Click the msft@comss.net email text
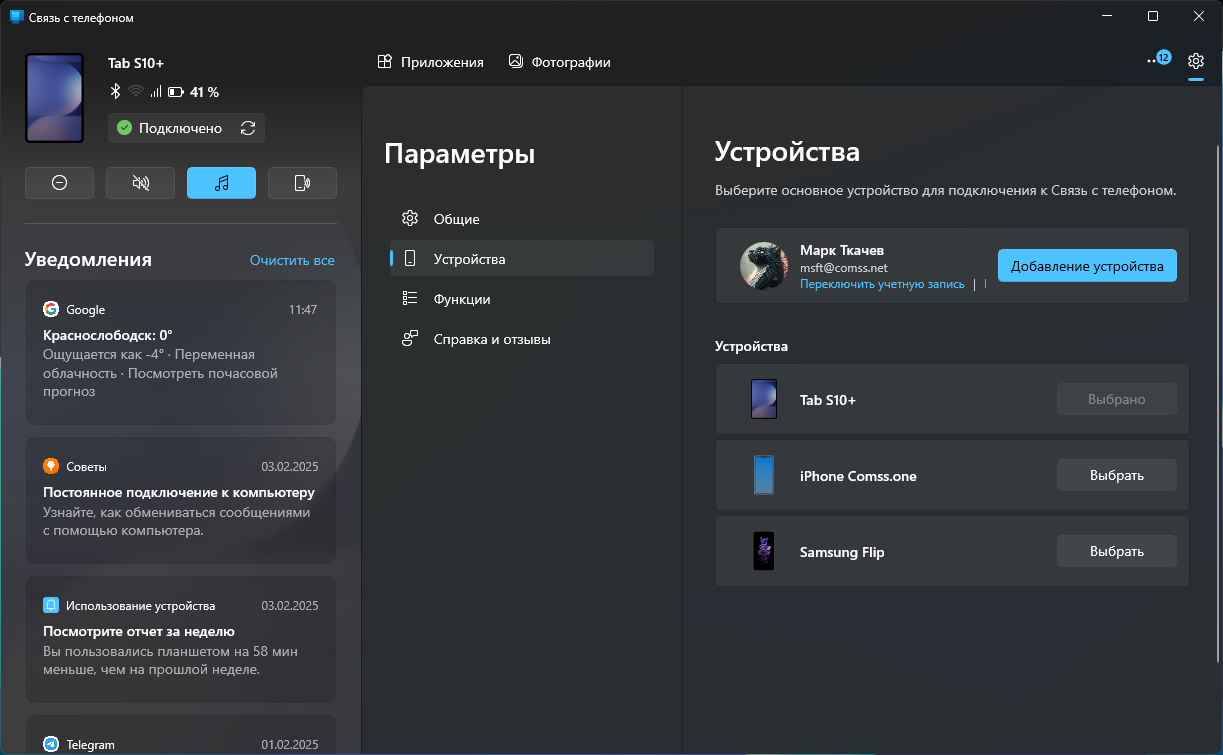Viewport: 1223px width, 755px height. coord(844,268)
